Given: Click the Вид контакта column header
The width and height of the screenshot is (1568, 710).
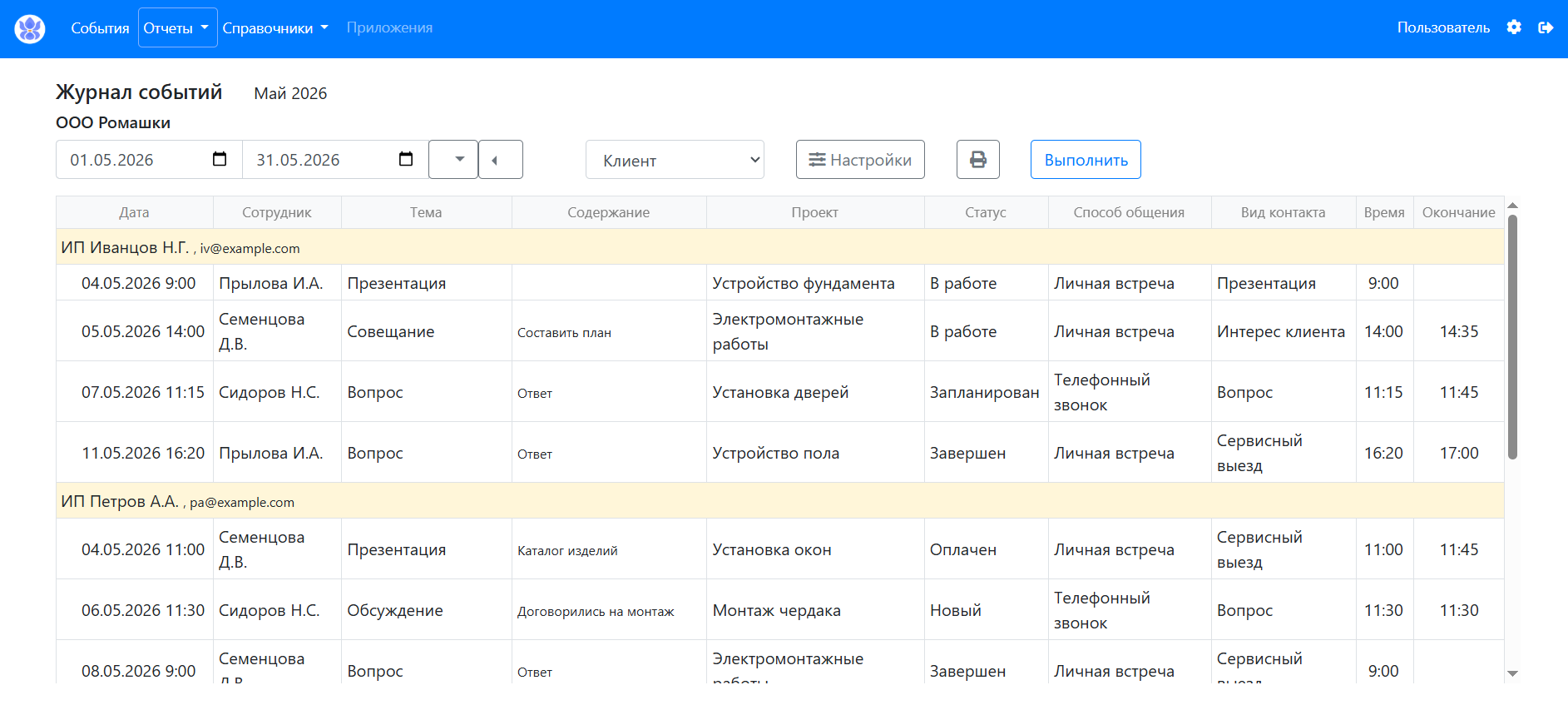Looking at the screenshot, I should (x=1284, y=212).
